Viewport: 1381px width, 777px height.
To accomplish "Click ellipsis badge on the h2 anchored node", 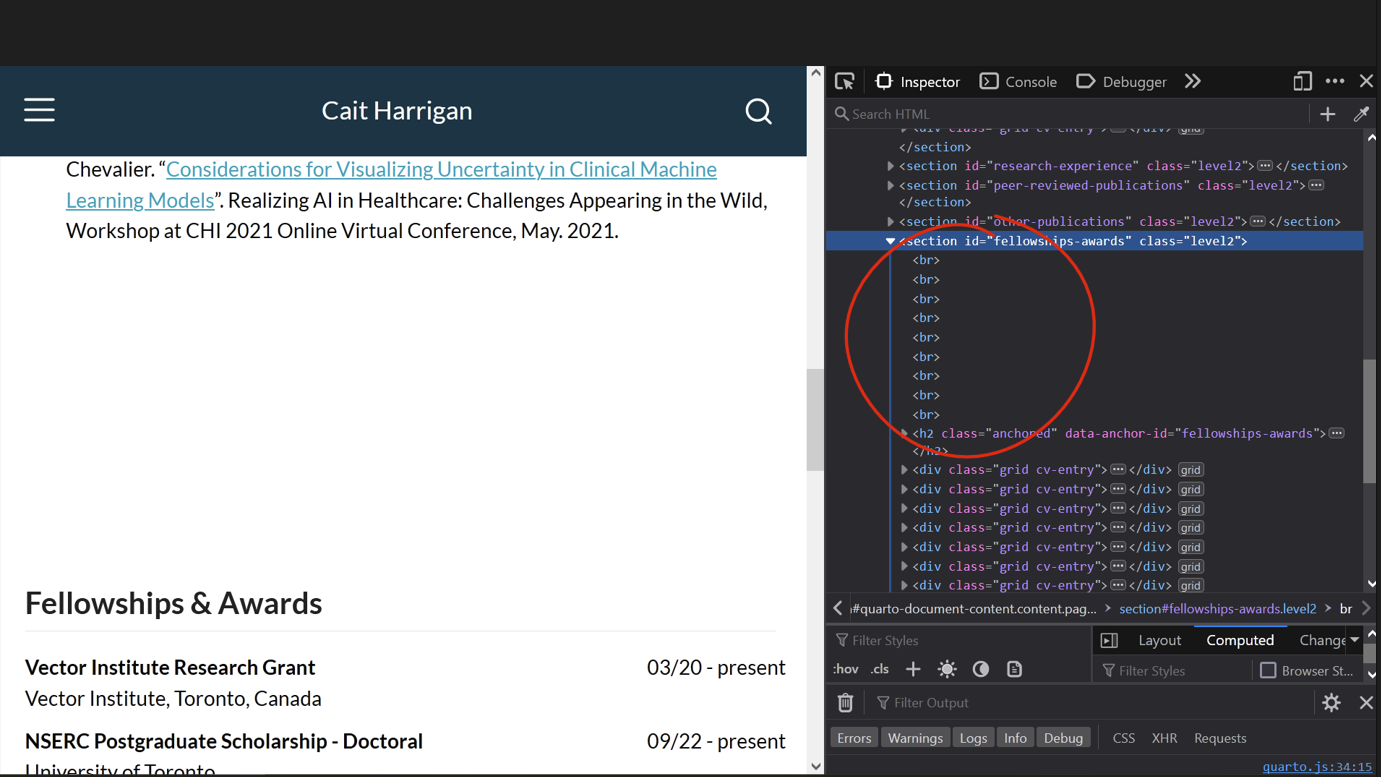I will click(x=1336, y=433).
